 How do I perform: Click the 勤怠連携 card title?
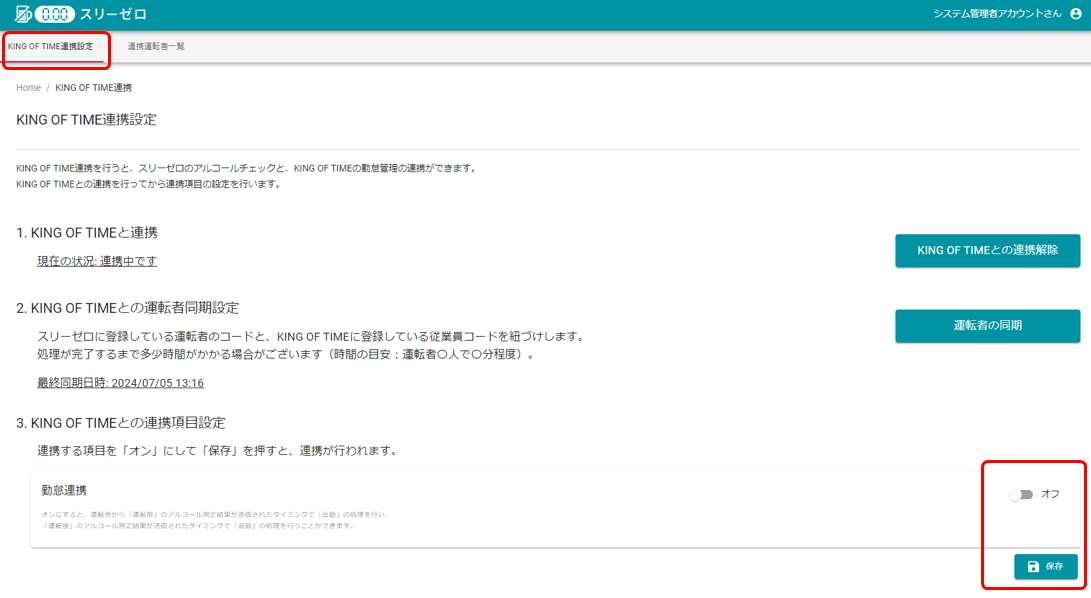64,490
